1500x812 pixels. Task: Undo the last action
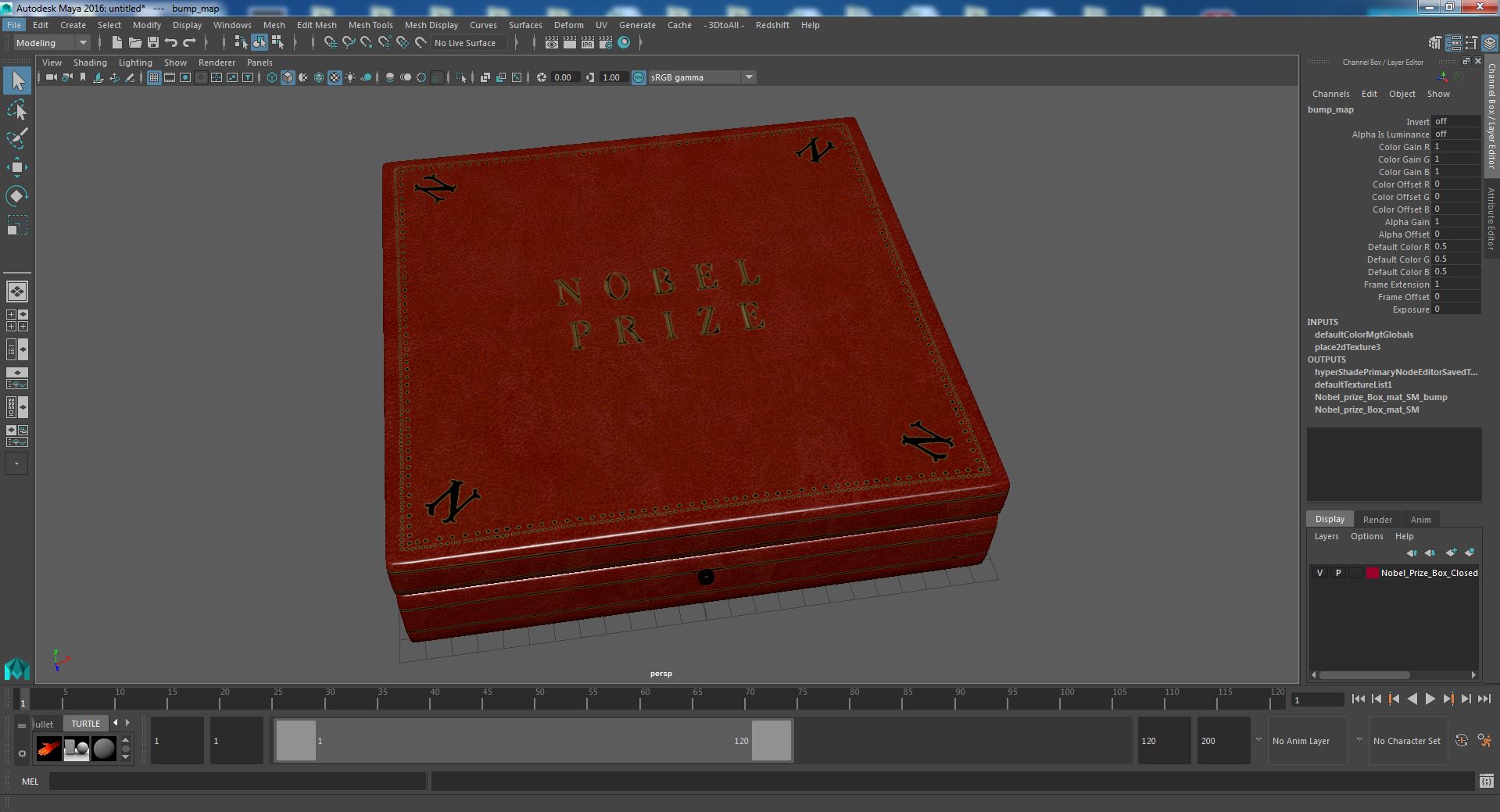(x=171, y=43)
